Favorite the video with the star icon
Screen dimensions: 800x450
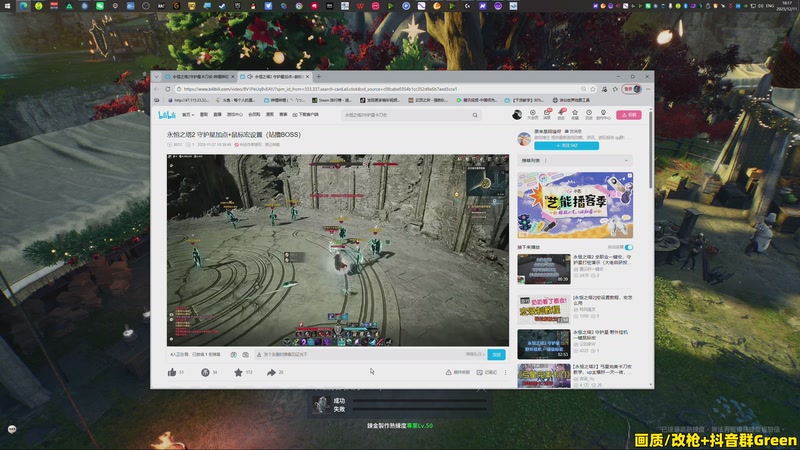click(238, 372)
